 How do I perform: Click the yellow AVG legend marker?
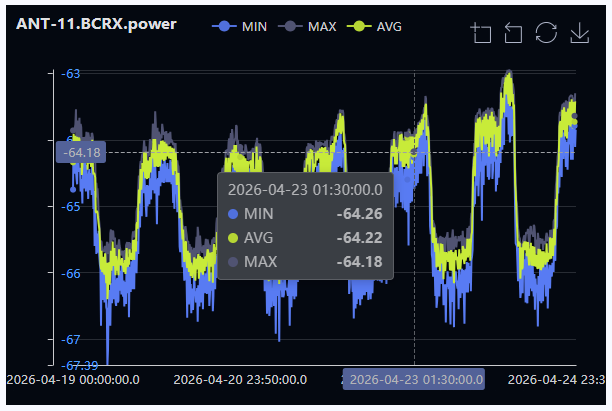[359, 27]
